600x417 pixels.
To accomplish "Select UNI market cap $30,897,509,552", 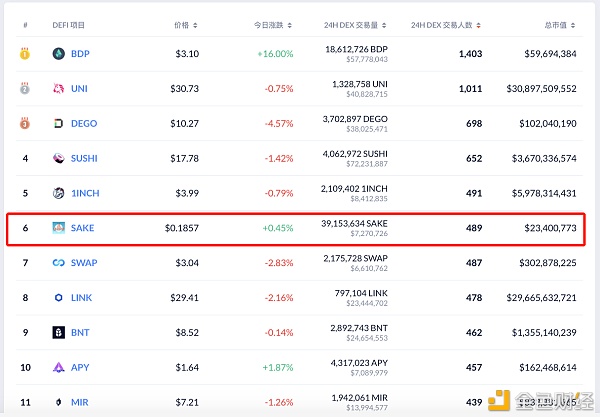I will click(541, 88).
